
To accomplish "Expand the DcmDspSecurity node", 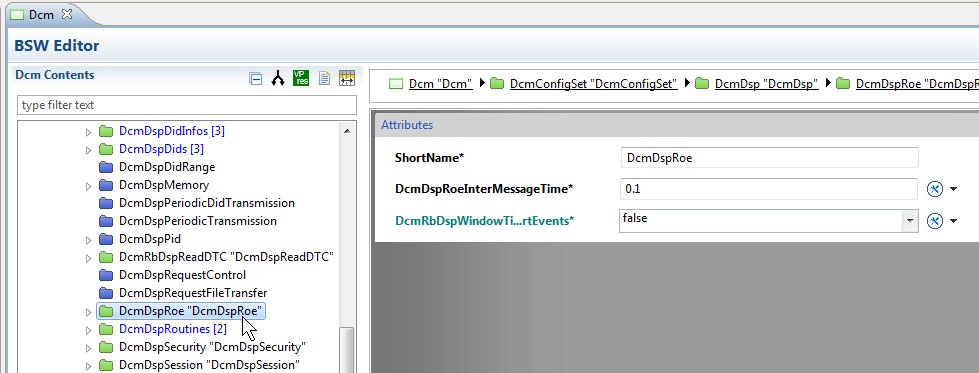I will coord(88,347).
